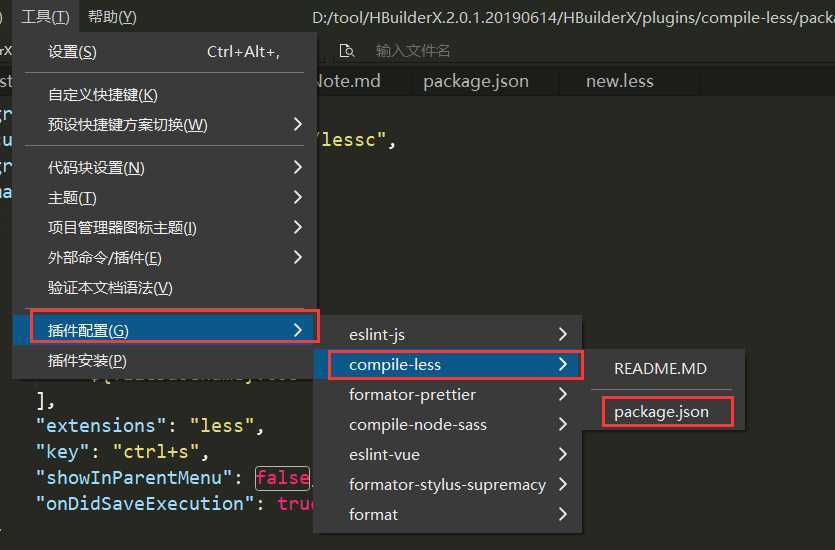Expand 预设快捷键方案切换(W) submenu
835x550 pixels.
click(165, 125)
